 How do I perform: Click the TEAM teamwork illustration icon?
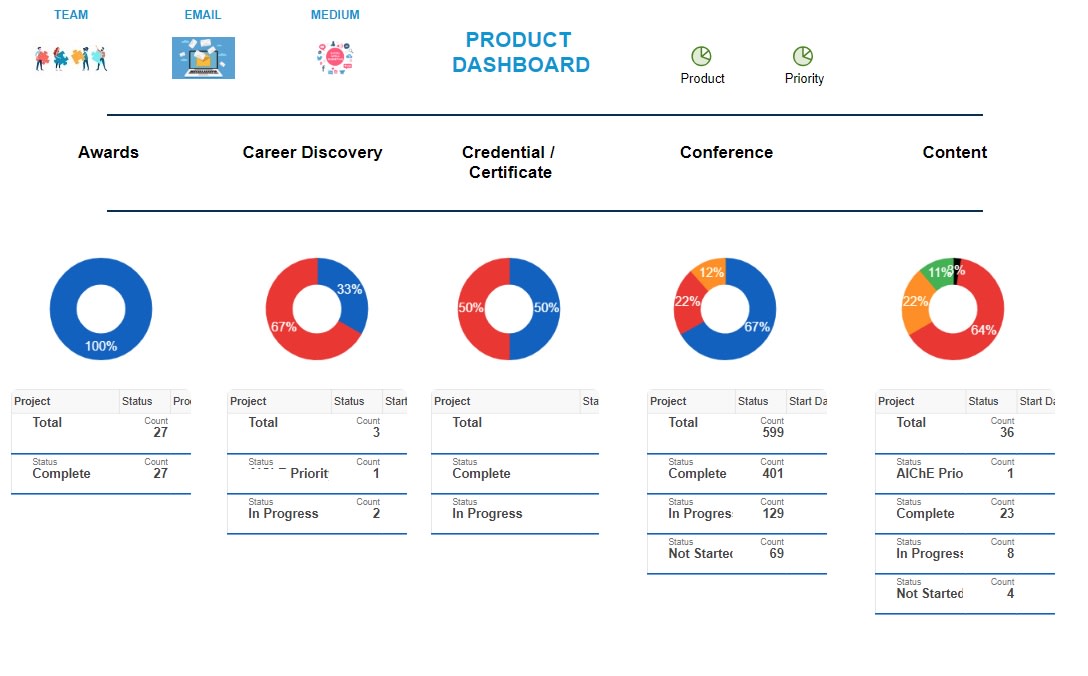click(x=70, y=58)
